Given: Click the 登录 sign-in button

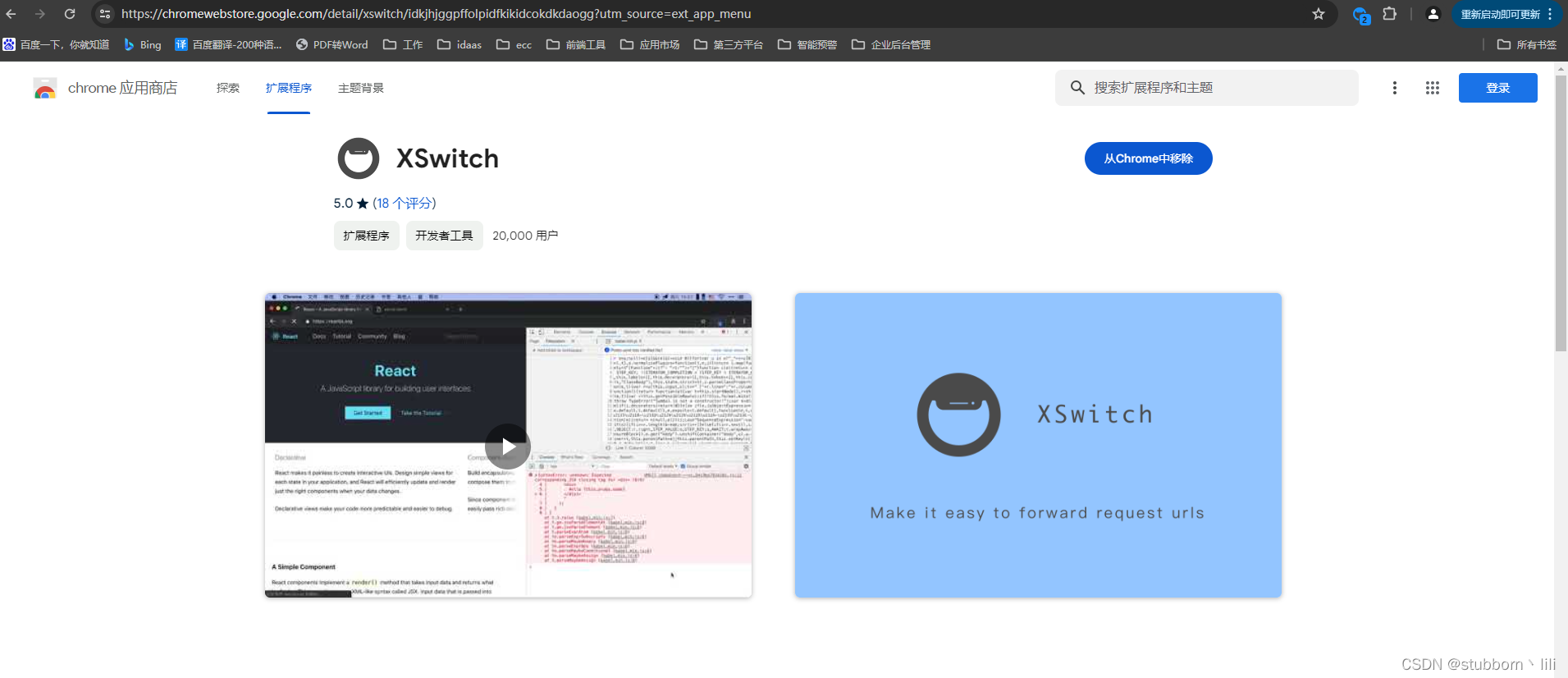Looking at the screenshot, I should pyautogui.click(x=1498, y=88).
